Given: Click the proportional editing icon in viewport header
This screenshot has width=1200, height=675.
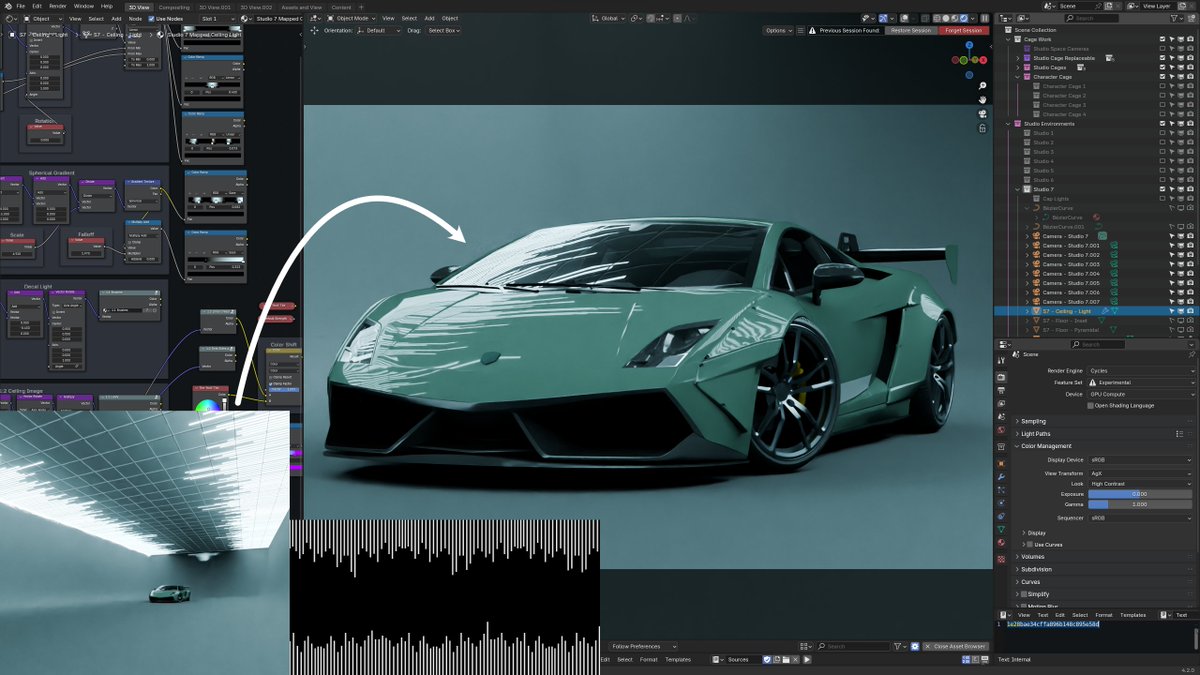Looking at the screenshot, I should (678, 18).
